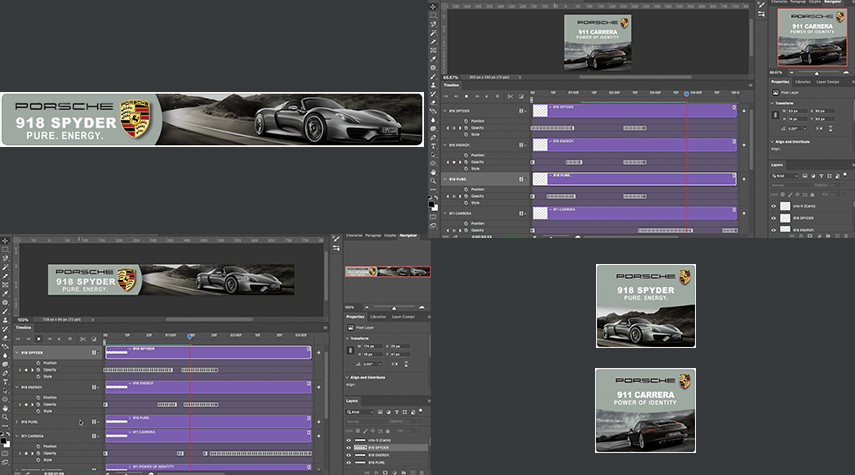Click the transition icon in the 918 Spyder banner timeline

(x=94, y=339)
